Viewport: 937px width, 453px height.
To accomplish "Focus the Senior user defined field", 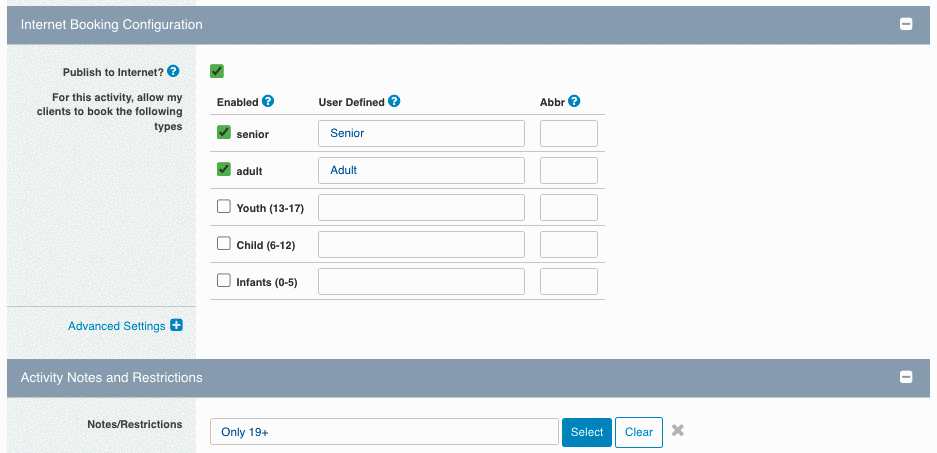I will [421, 133].
